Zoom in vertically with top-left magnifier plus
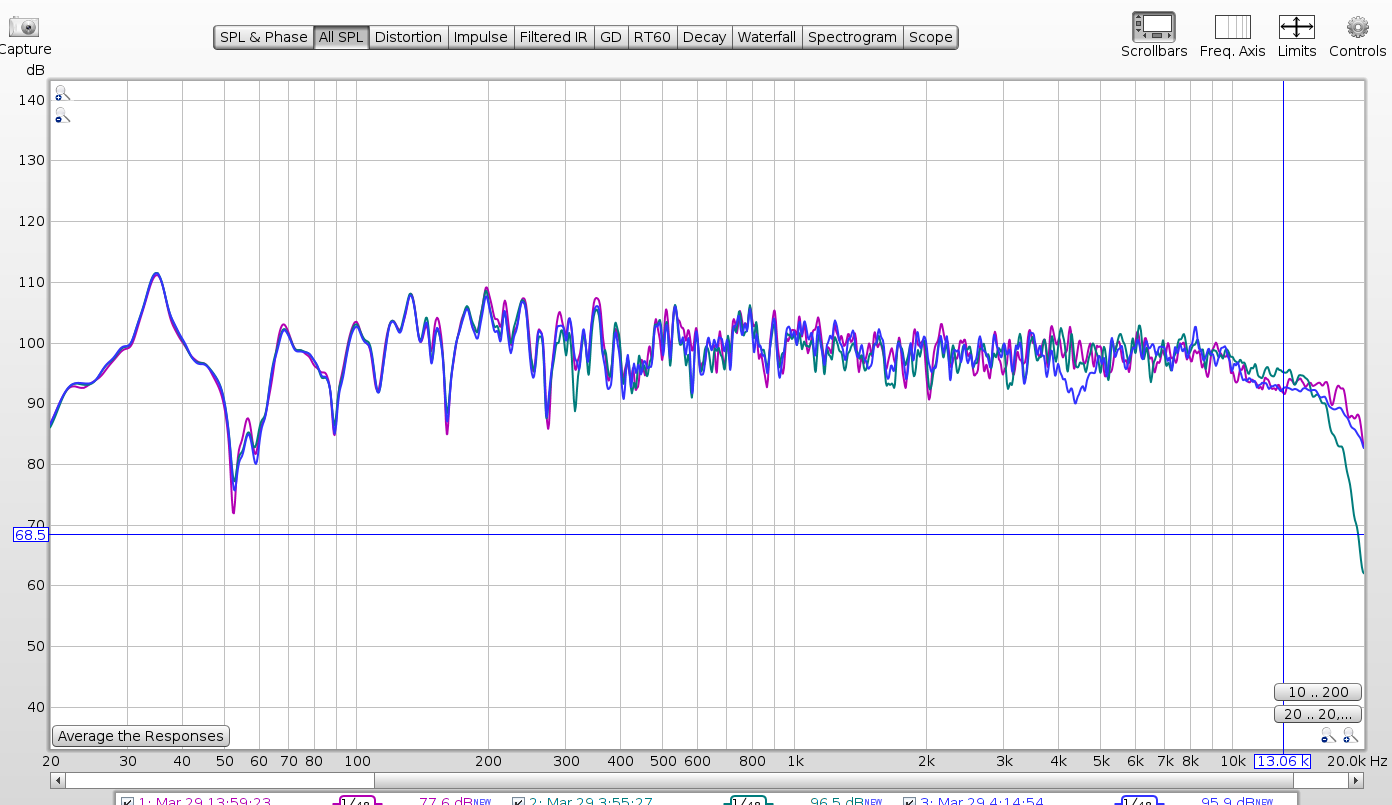This screenshot has height=805, width=1392. pyautogui.click(x=62, y=93)
